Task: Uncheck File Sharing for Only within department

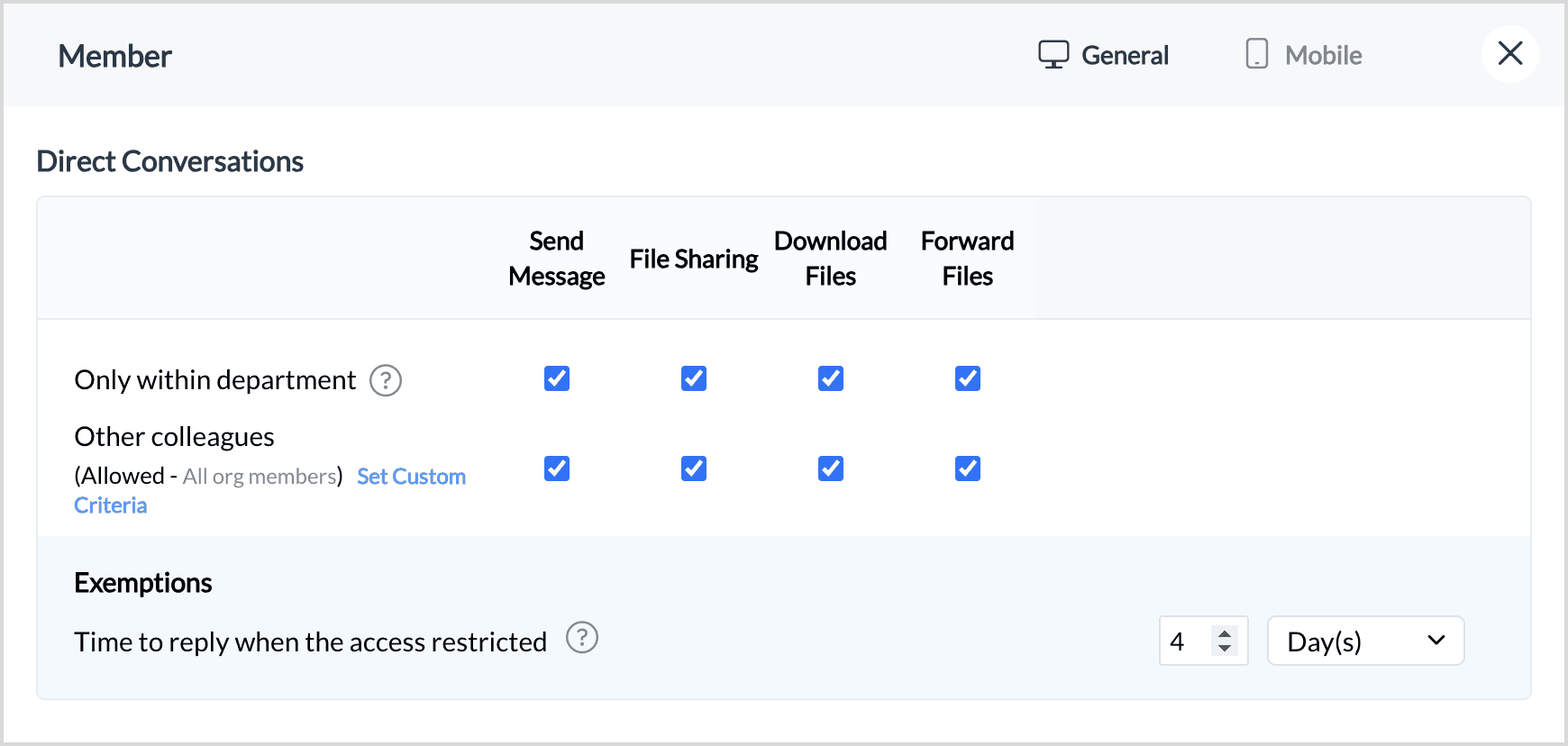Action: pos(694,378)
